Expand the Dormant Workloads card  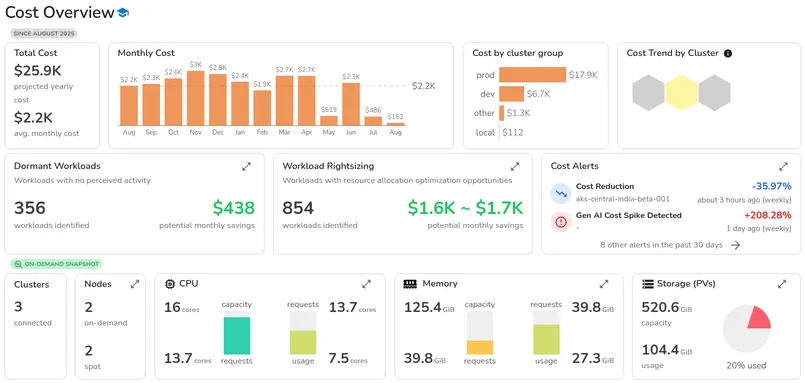tap(247, 167)
